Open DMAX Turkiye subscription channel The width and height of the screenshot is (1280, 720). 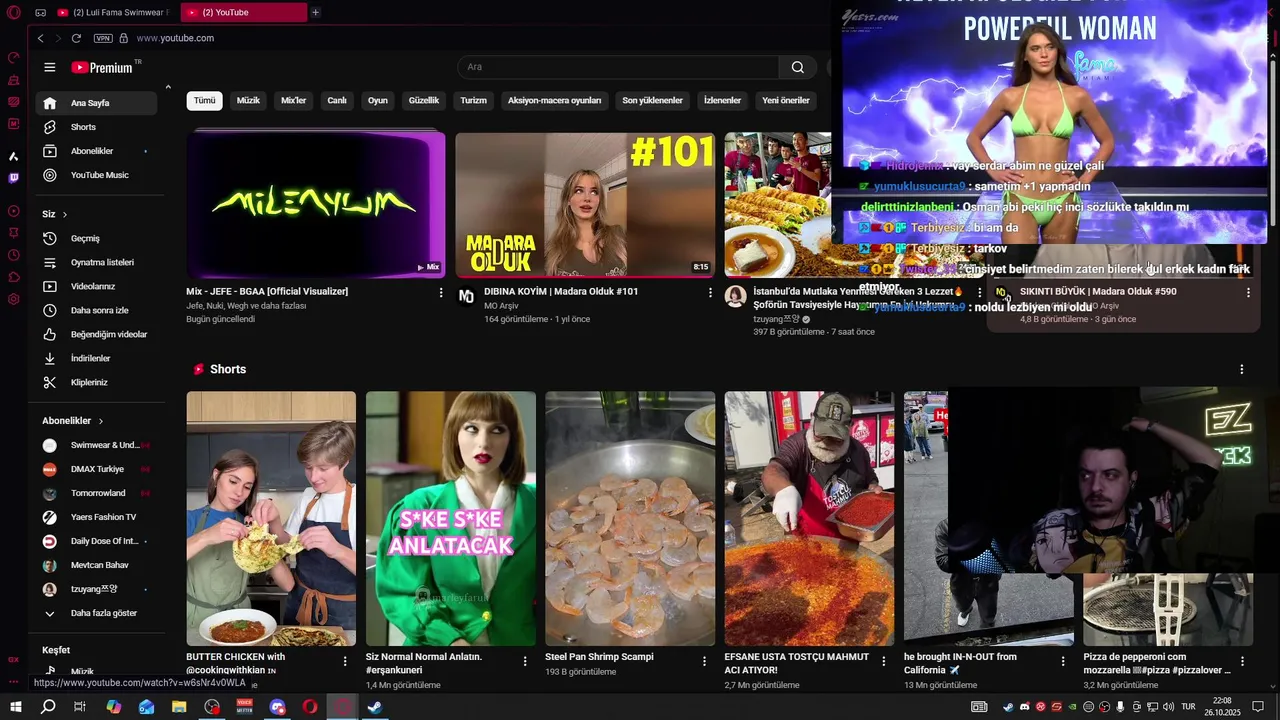tap(97, 469)
